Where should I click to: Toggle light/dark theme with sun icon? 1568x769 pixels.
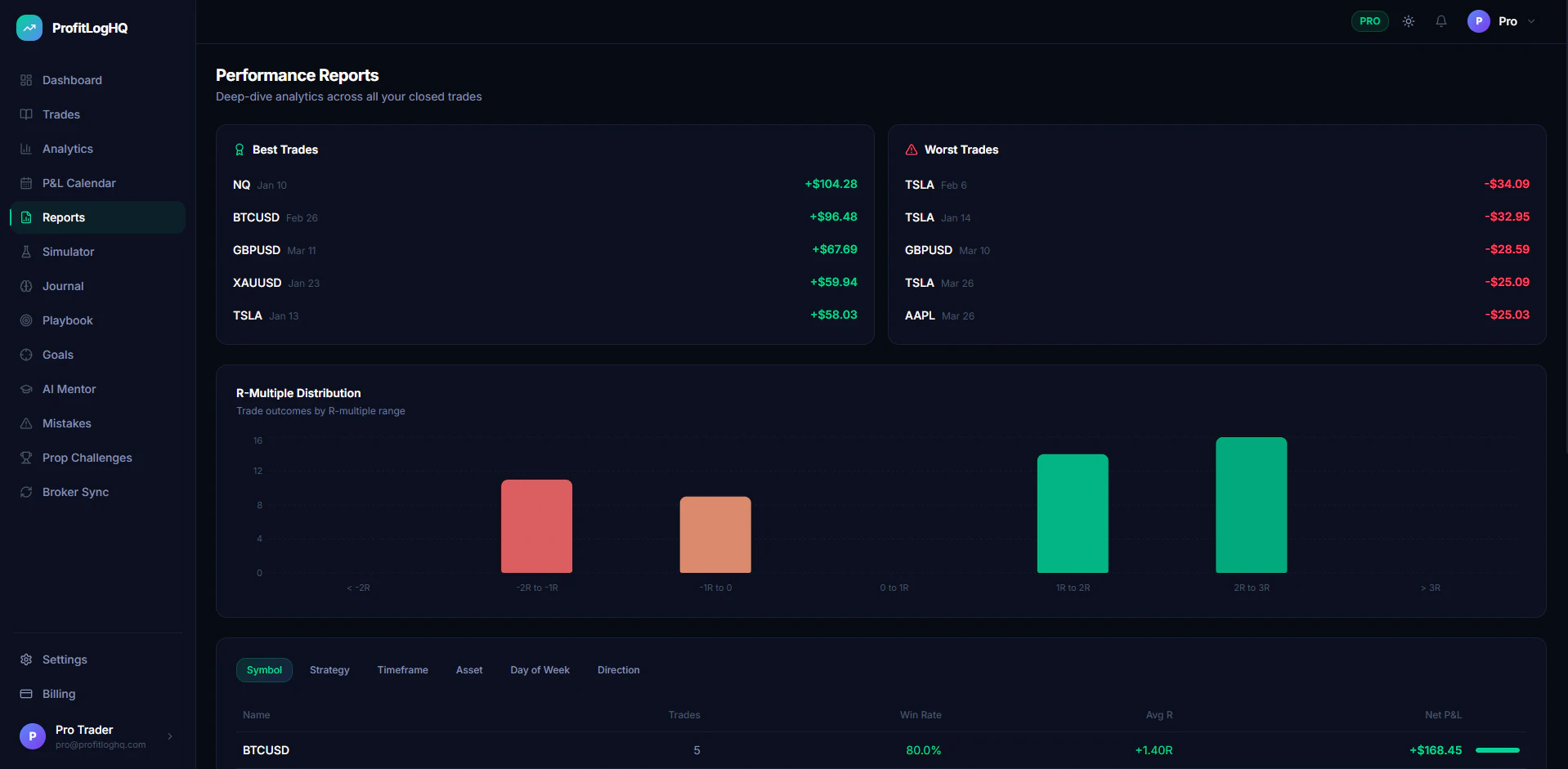[x=1409, y=21]
